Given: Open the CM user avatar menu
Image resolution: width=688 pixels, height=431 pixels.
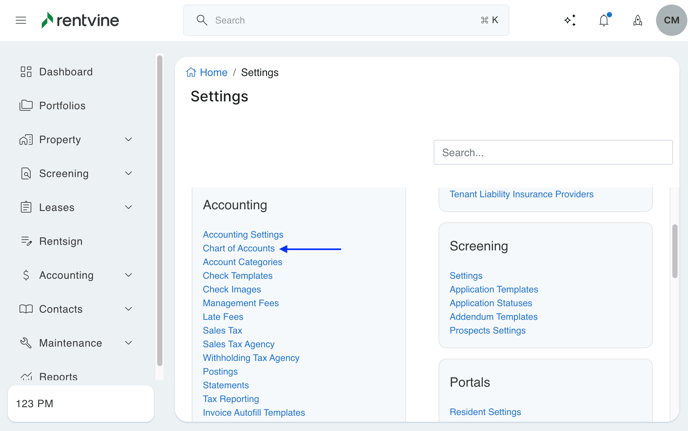Looking at the screenshot, I should pyautogui.click(x=671, y=20).
